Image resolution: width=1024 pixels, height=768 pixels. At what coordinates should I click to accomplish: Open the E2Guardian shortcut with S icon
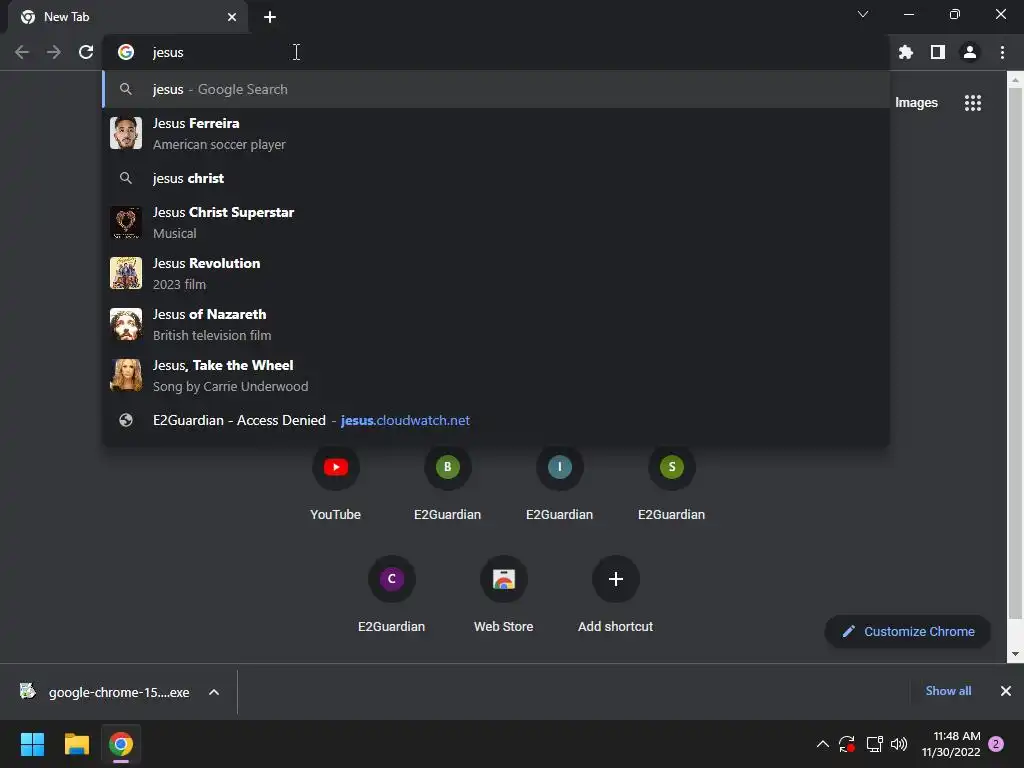(x=671, y=484)
